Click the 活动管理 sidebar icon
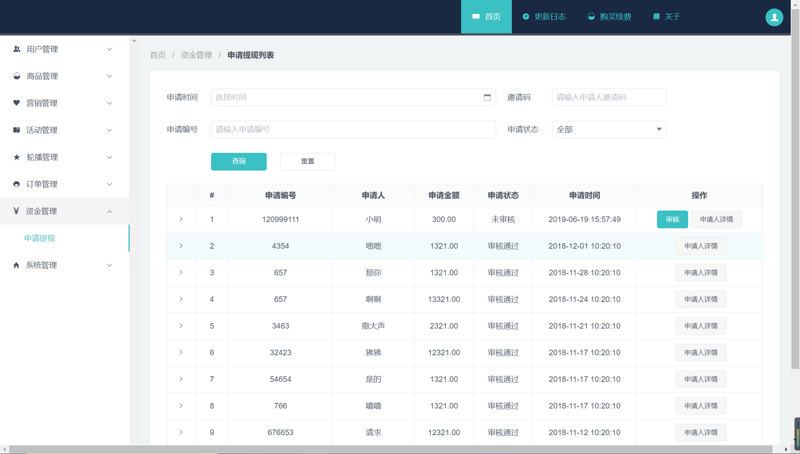The image size is (800, 454). coord(16,130)
